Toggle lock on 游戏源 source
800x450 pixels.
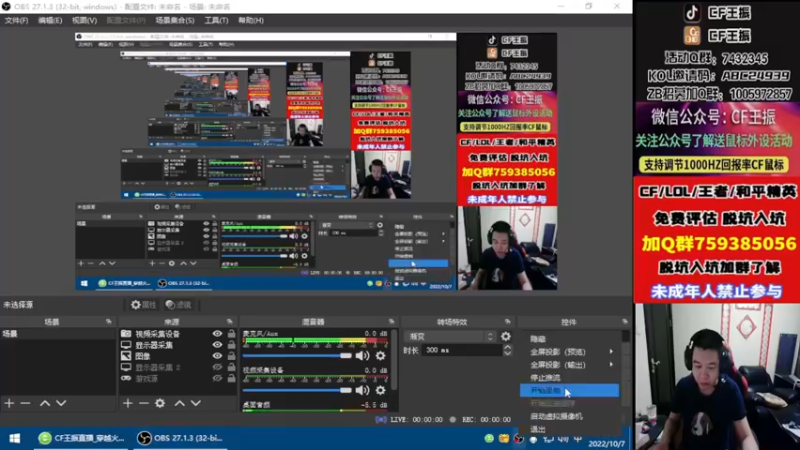pos(232,379)
